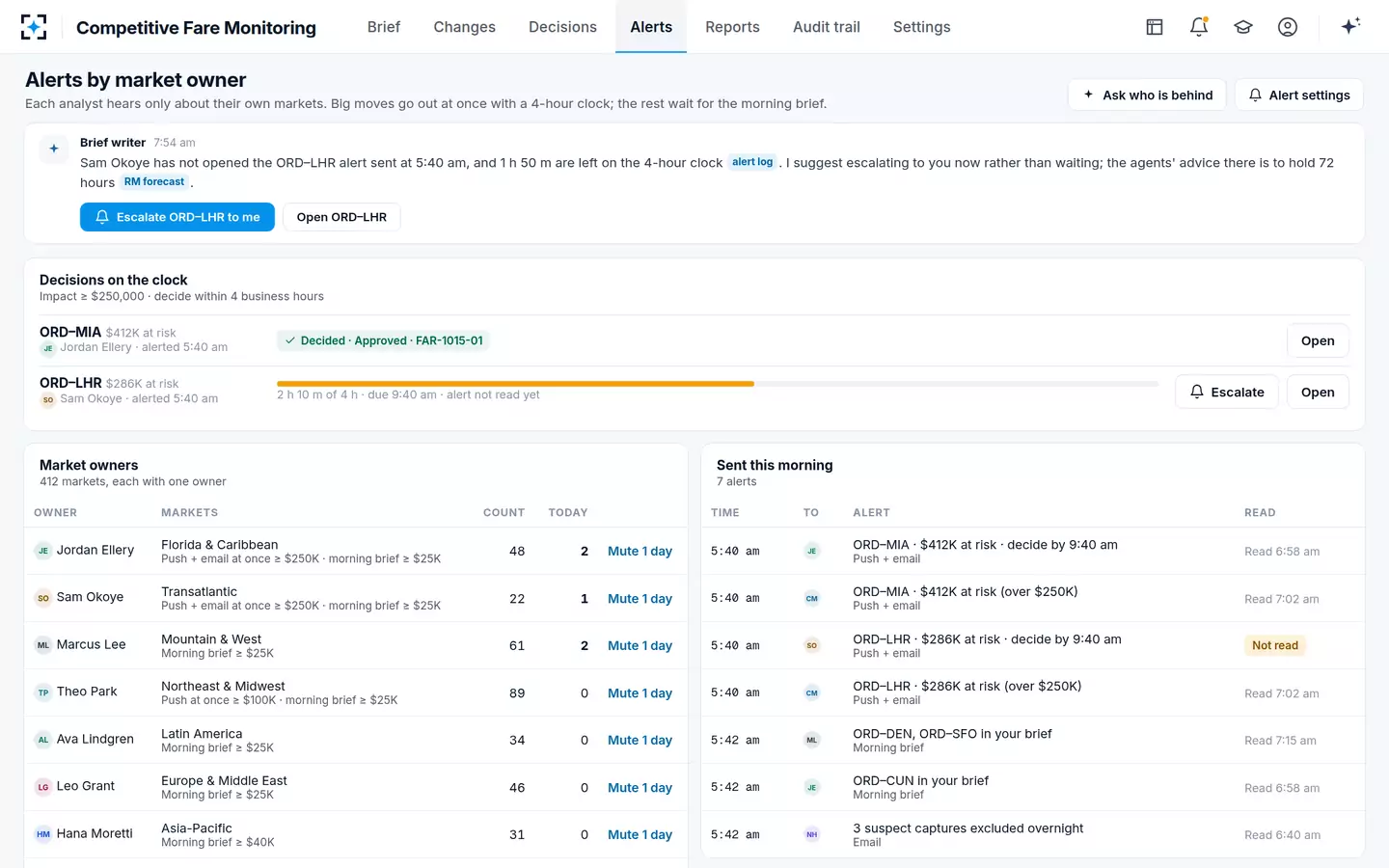Open the Decisions tab
This screenshot has width=1389, height=868.
(562, 27)
